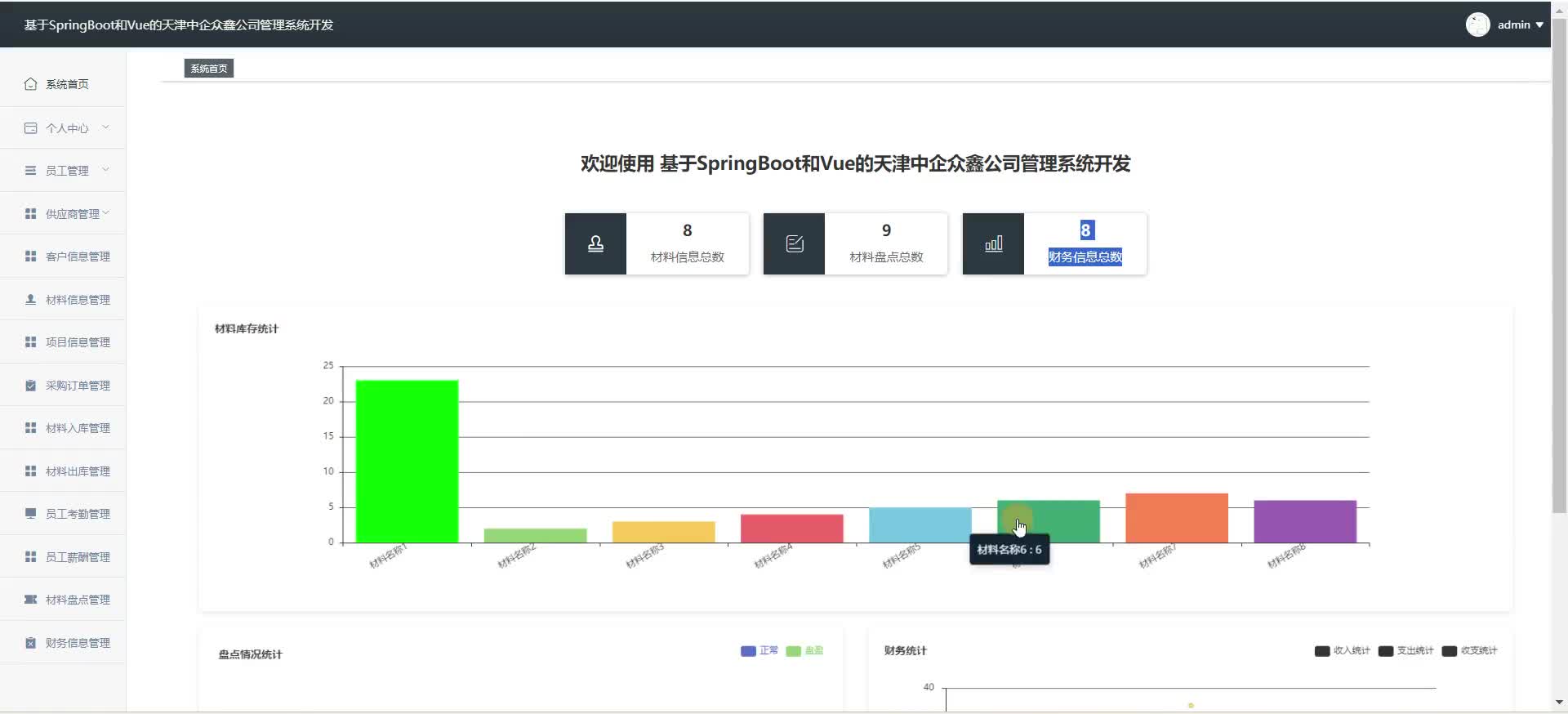Click the 材料库存统计 chart title

(247, 329)
